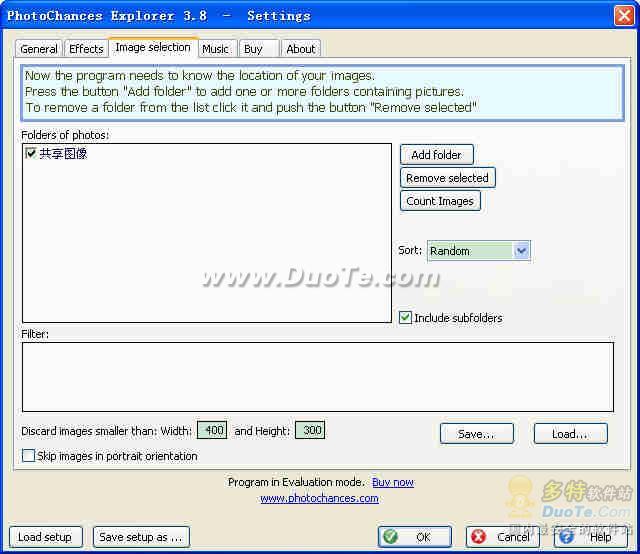This screenshot has width=640, height=554.
Task: Switch to the General tab
Action: [x=39, y=49]
